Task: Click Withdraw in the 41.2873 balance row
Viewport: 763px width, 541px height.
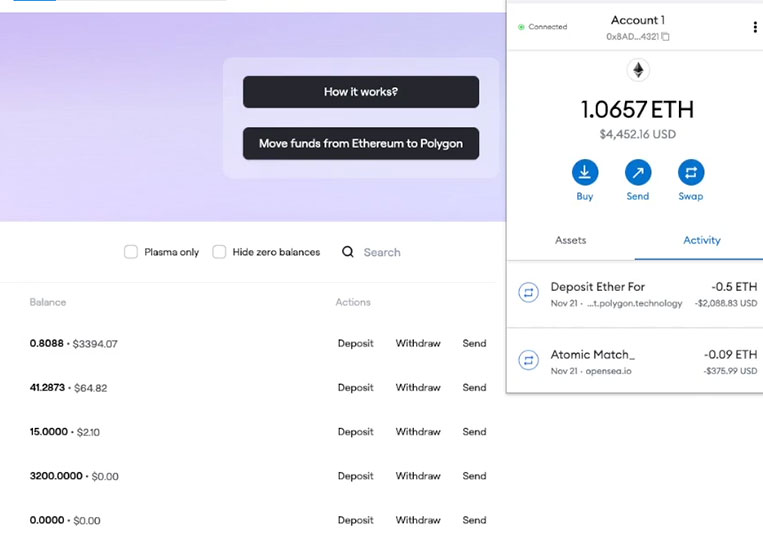Action: pos(418,388)
